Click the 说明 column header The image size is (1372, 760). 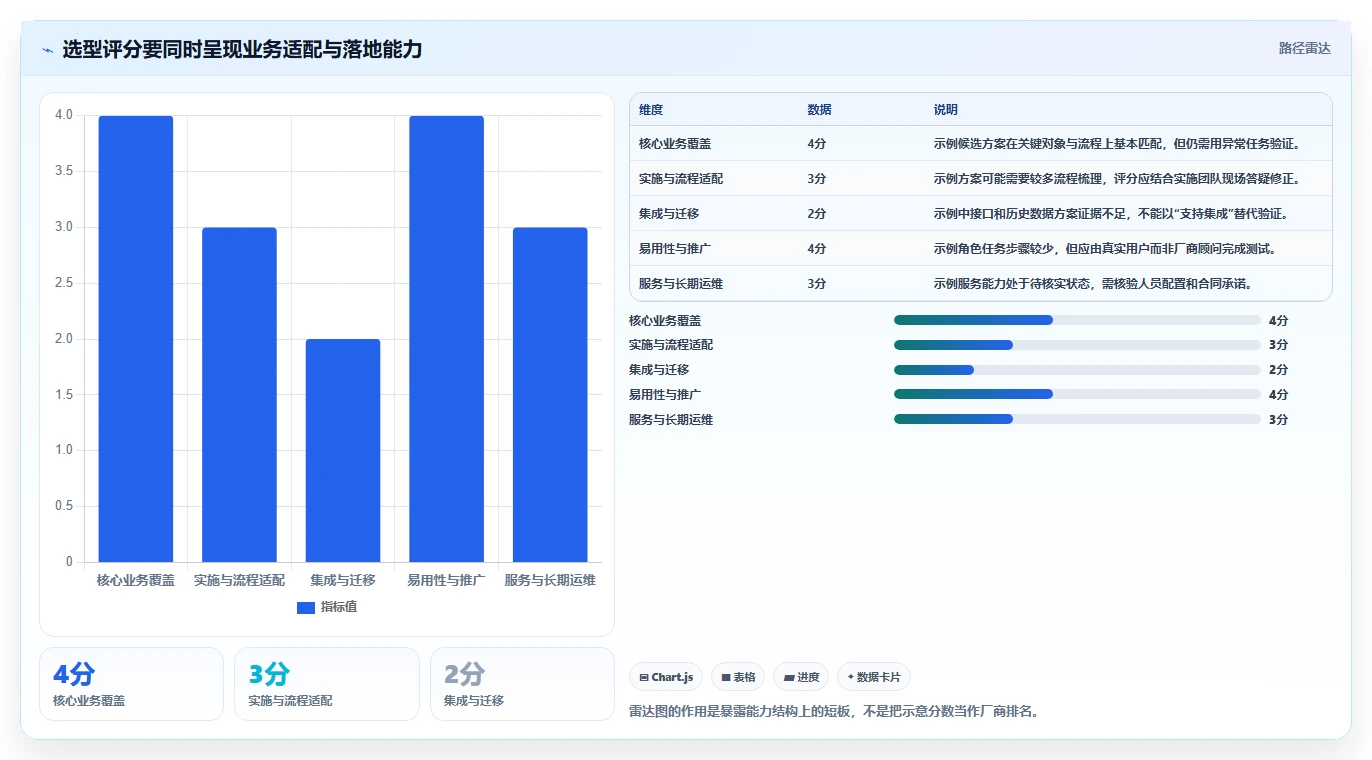pyautogui.click(x=946, y=110)
